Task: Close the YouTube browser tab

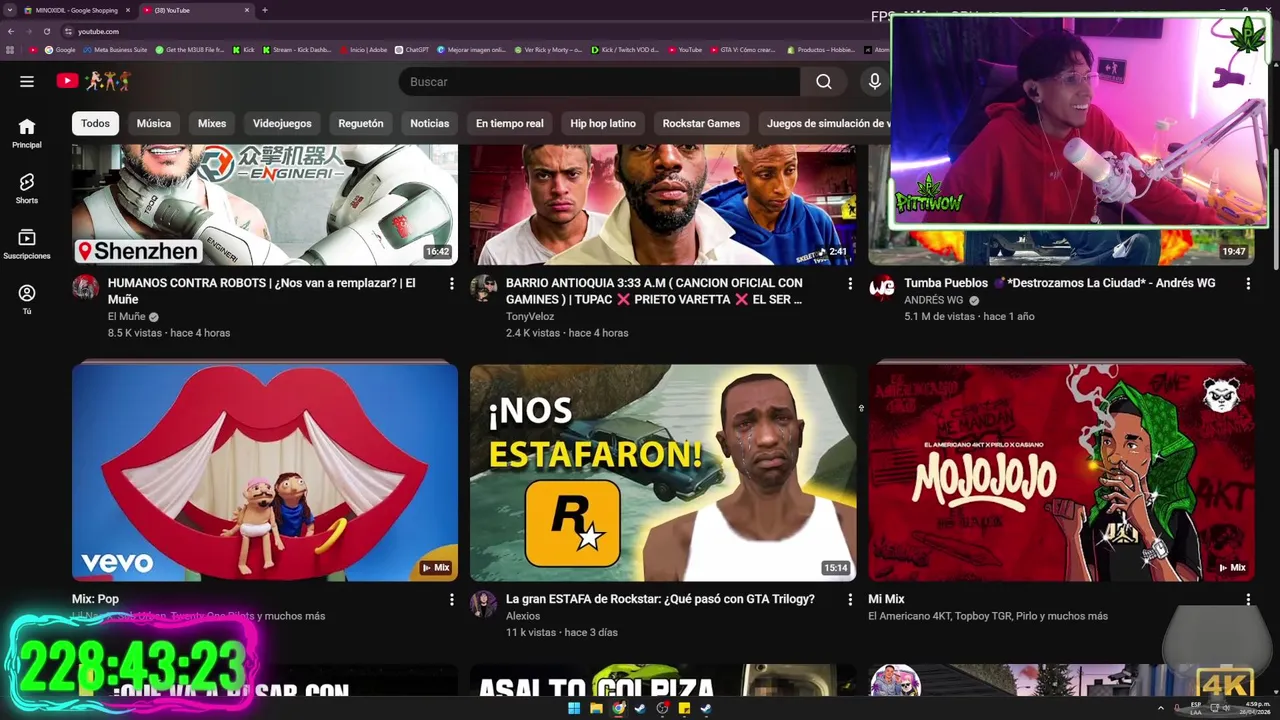Action: click(247, 10)
